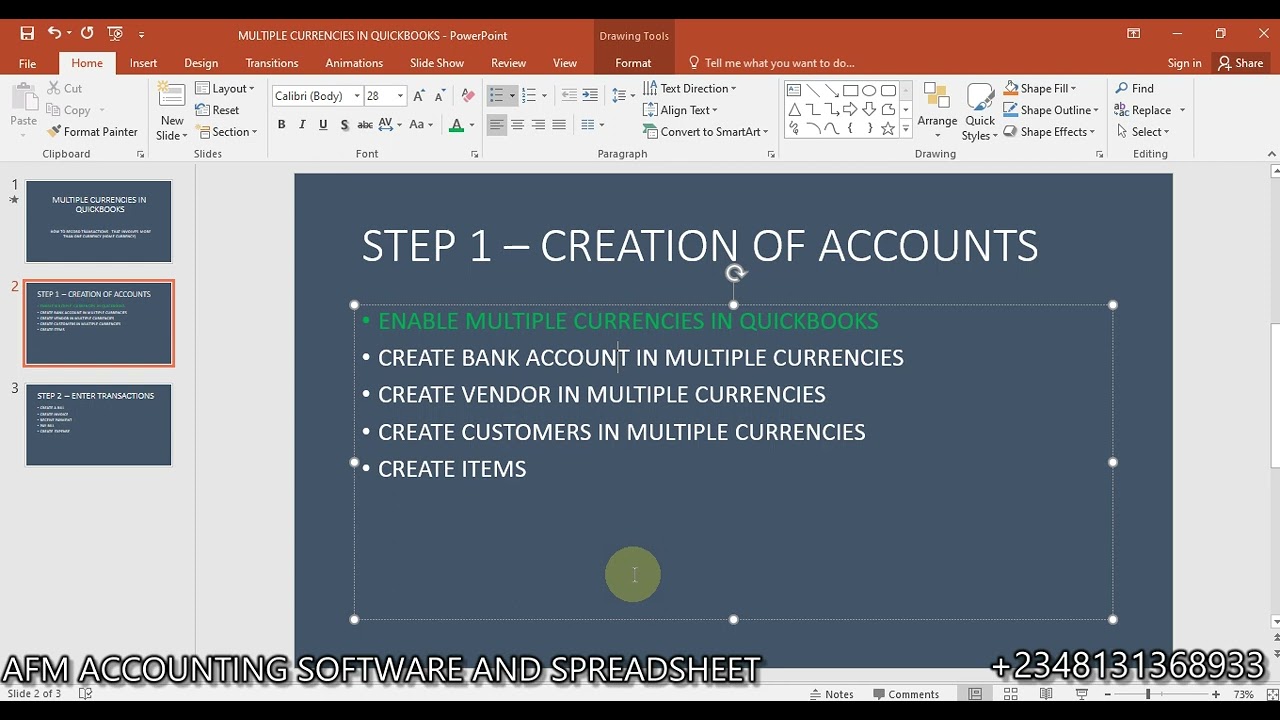Expand the Shape Fill dropdown
This screenshot has width=1280, height=720.
pos(1040,89)
